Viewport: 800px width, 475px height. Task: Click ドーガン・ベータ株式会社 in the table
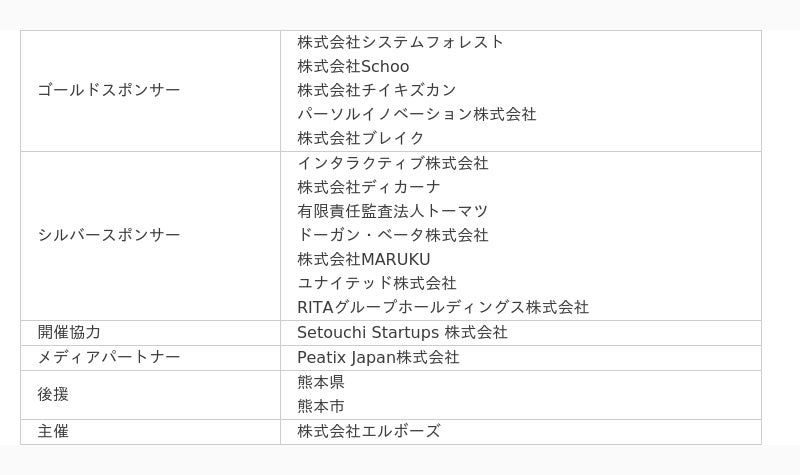click(x=392, y=235)
